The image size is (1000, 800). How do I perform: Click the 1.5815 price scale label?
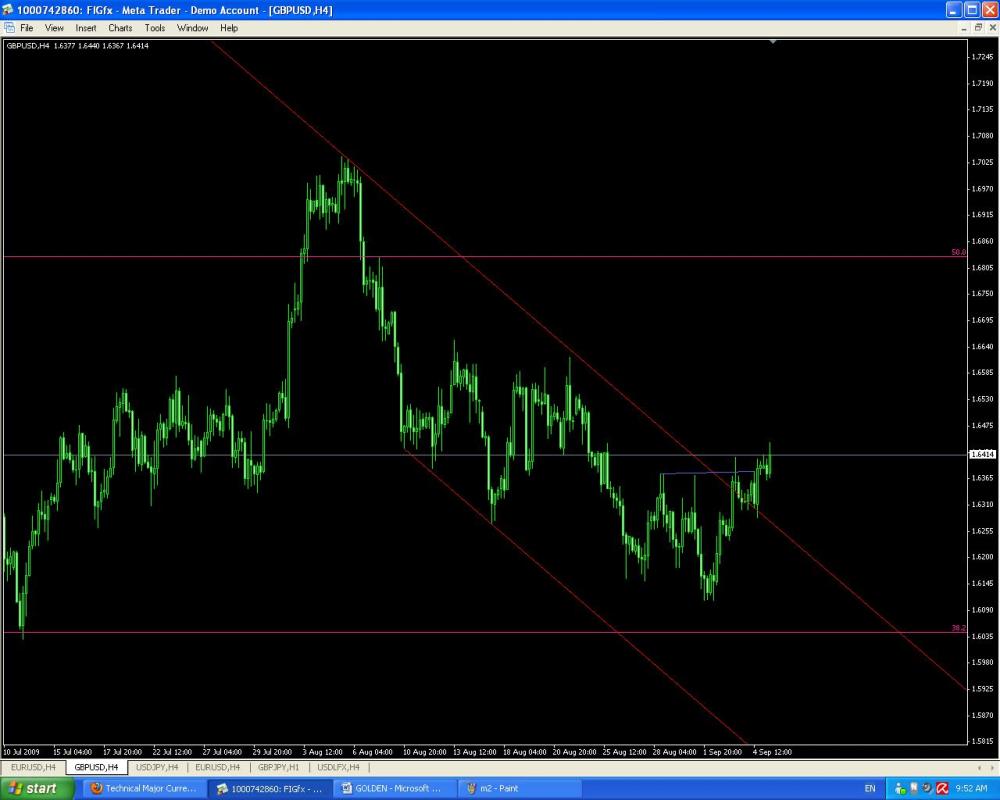point(982,741)
